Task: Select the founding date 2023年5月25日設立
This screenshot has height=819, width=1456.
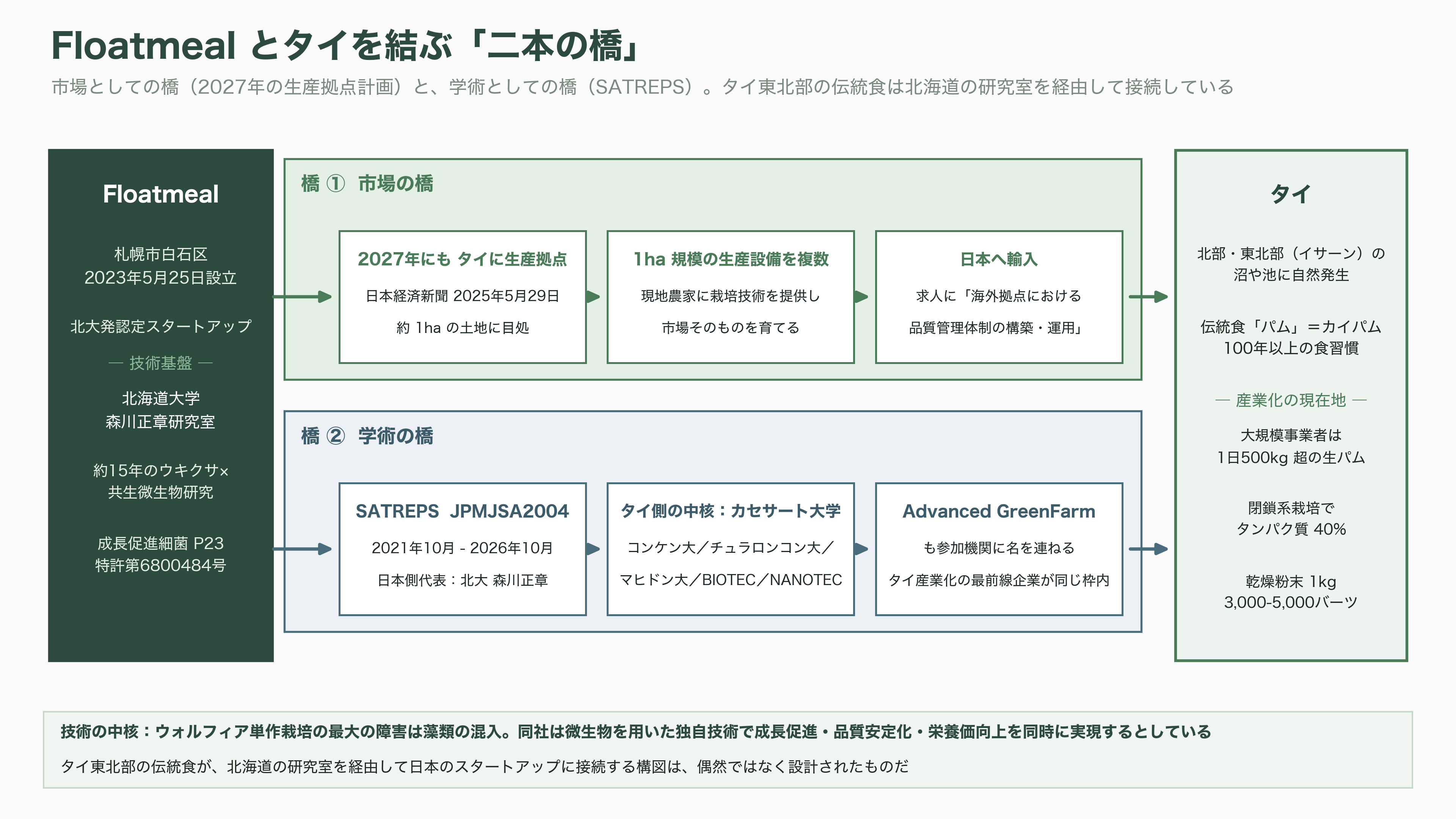Action: point(160,278)
